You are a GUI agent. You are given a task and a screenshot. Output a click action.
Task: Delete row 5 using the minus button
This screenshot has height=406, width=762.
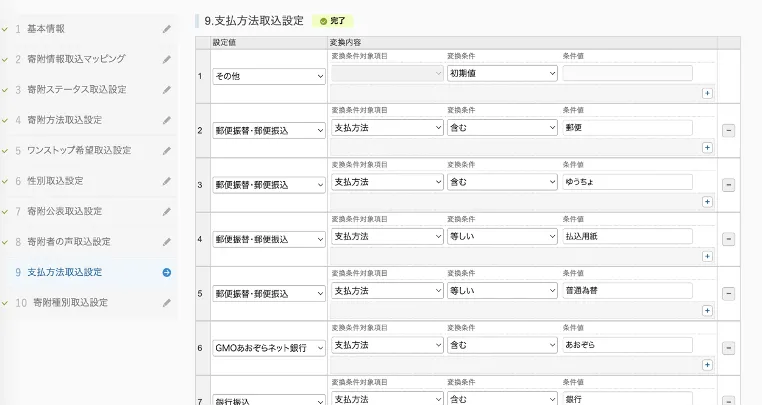coord(727,294)
